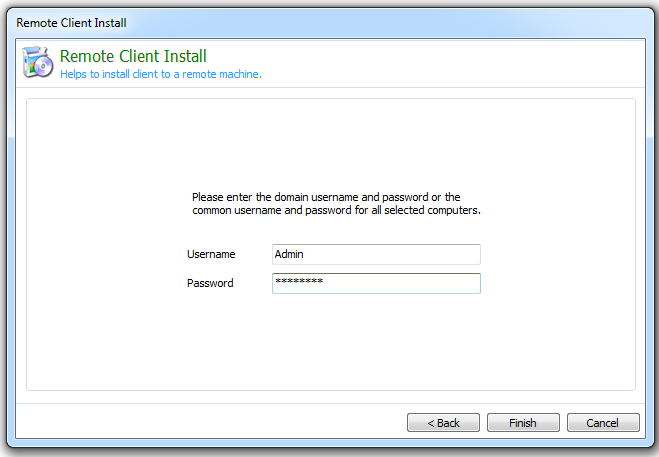Go back using the "< Back" button
The width and height of the screenshot is (659, 457).
click(x=443, y=423)
